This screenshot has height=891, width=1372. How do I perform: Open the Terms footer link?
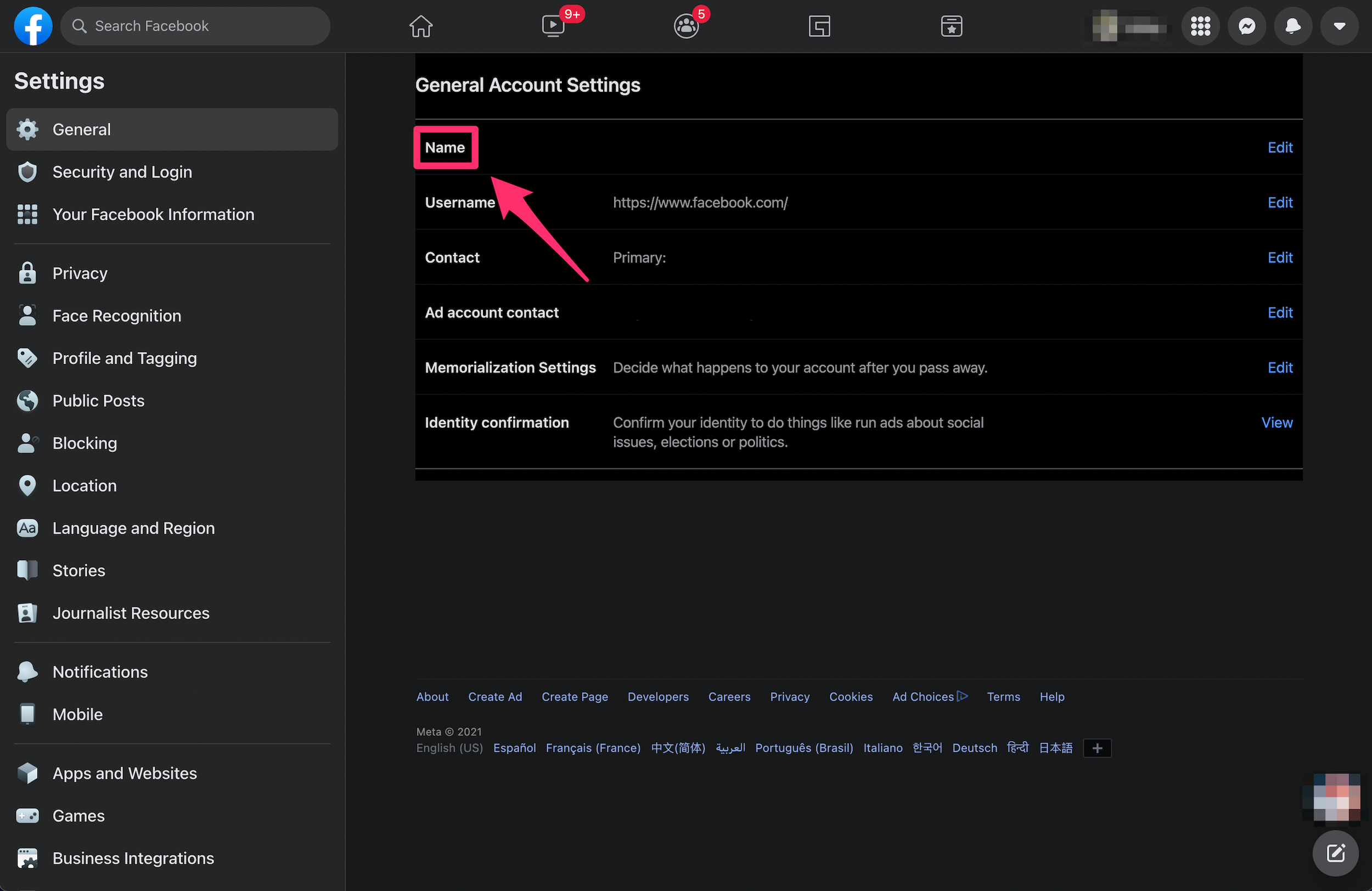(x=1003, y=697)
